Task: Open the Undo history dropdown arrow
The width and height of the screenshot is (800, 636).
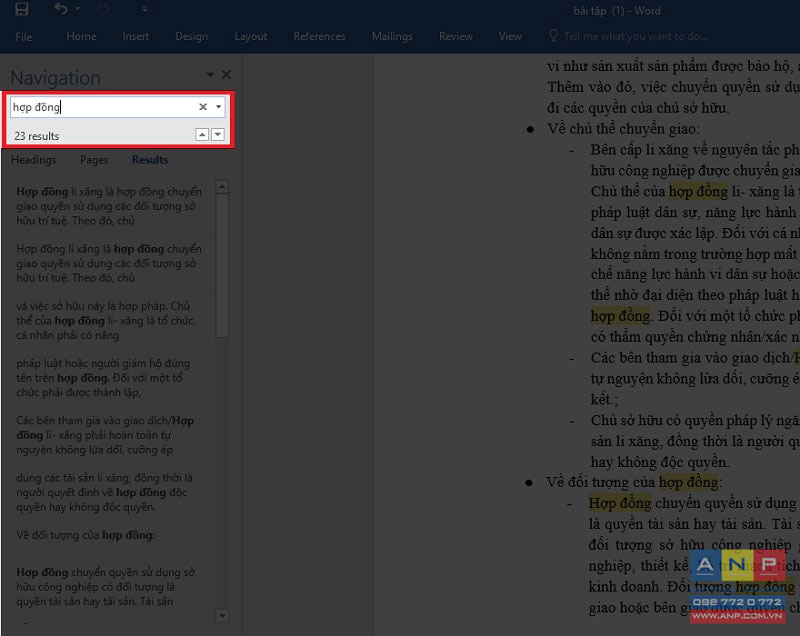Action: point(78,9)
